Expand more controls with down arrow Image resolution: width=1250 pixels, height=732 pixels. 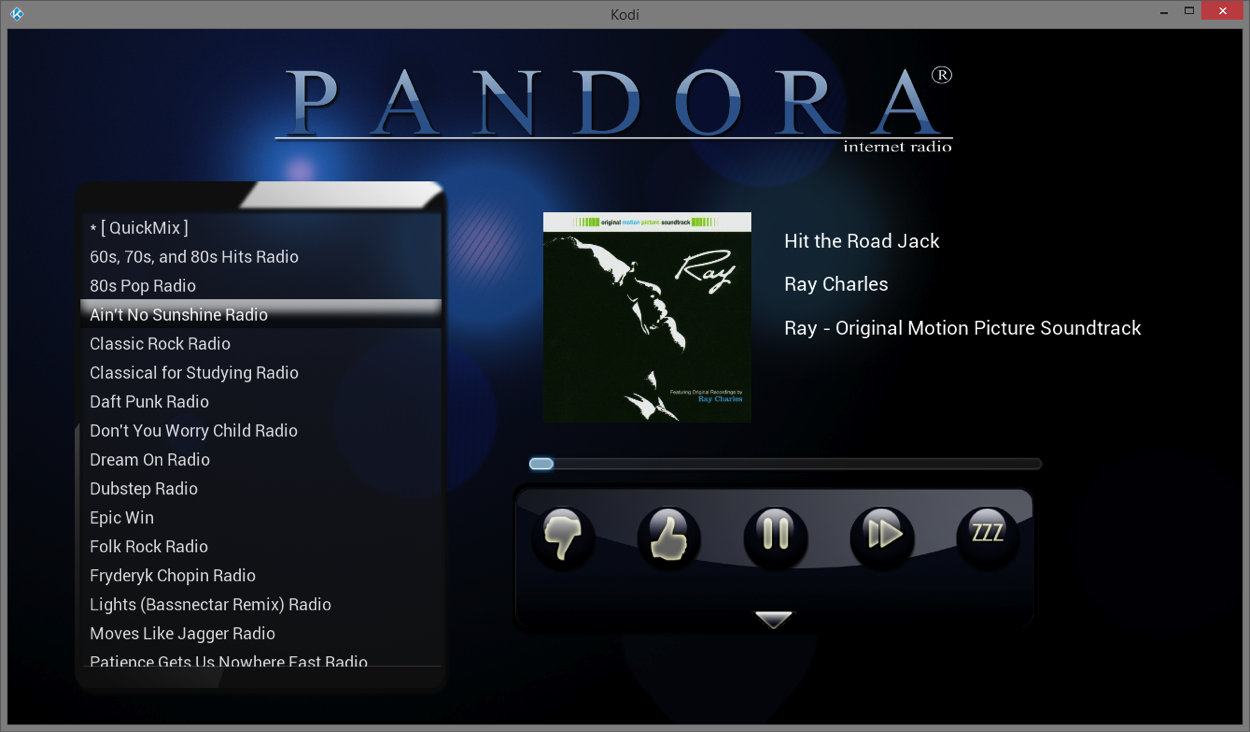pos(773,619)
